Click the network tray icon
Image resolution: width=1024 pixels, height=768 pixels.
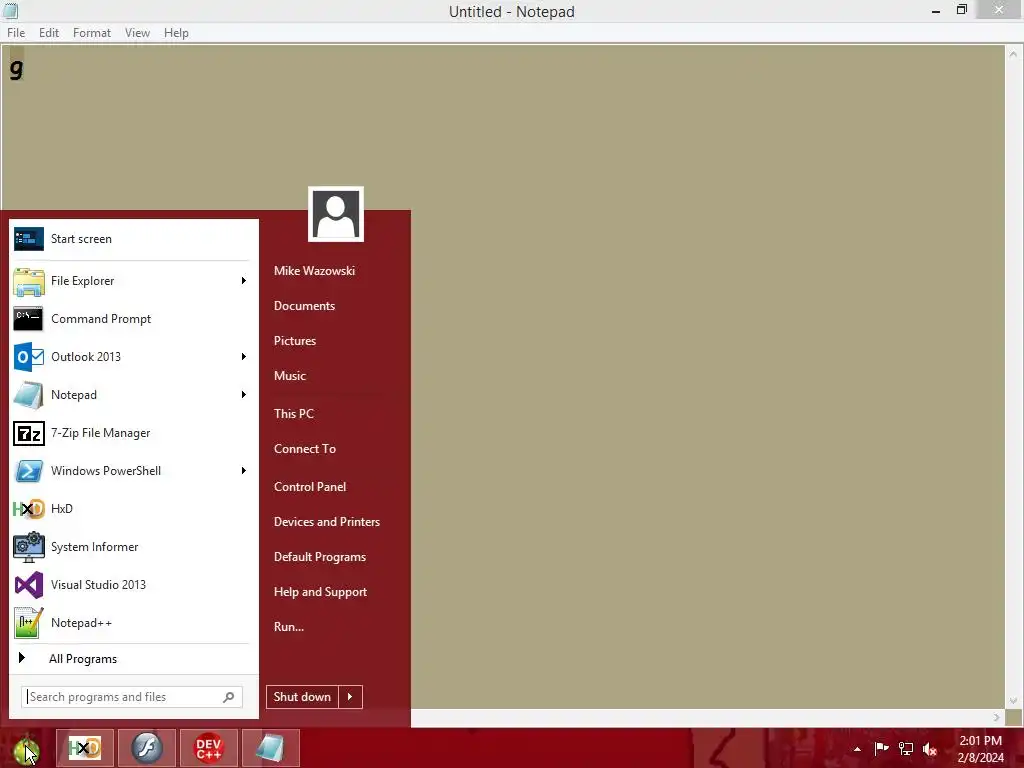click(x=906, y=748)
